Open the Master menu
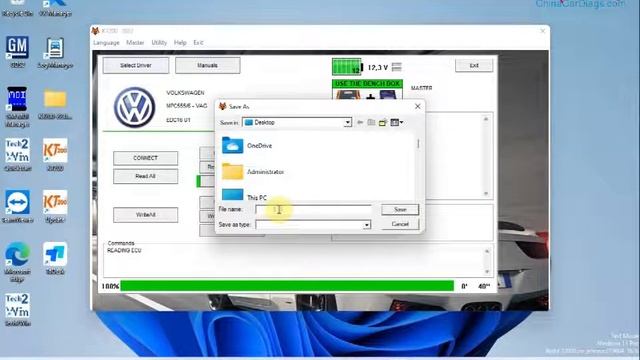The width and height of the screenshot is (640, 360). coord(135,42)
